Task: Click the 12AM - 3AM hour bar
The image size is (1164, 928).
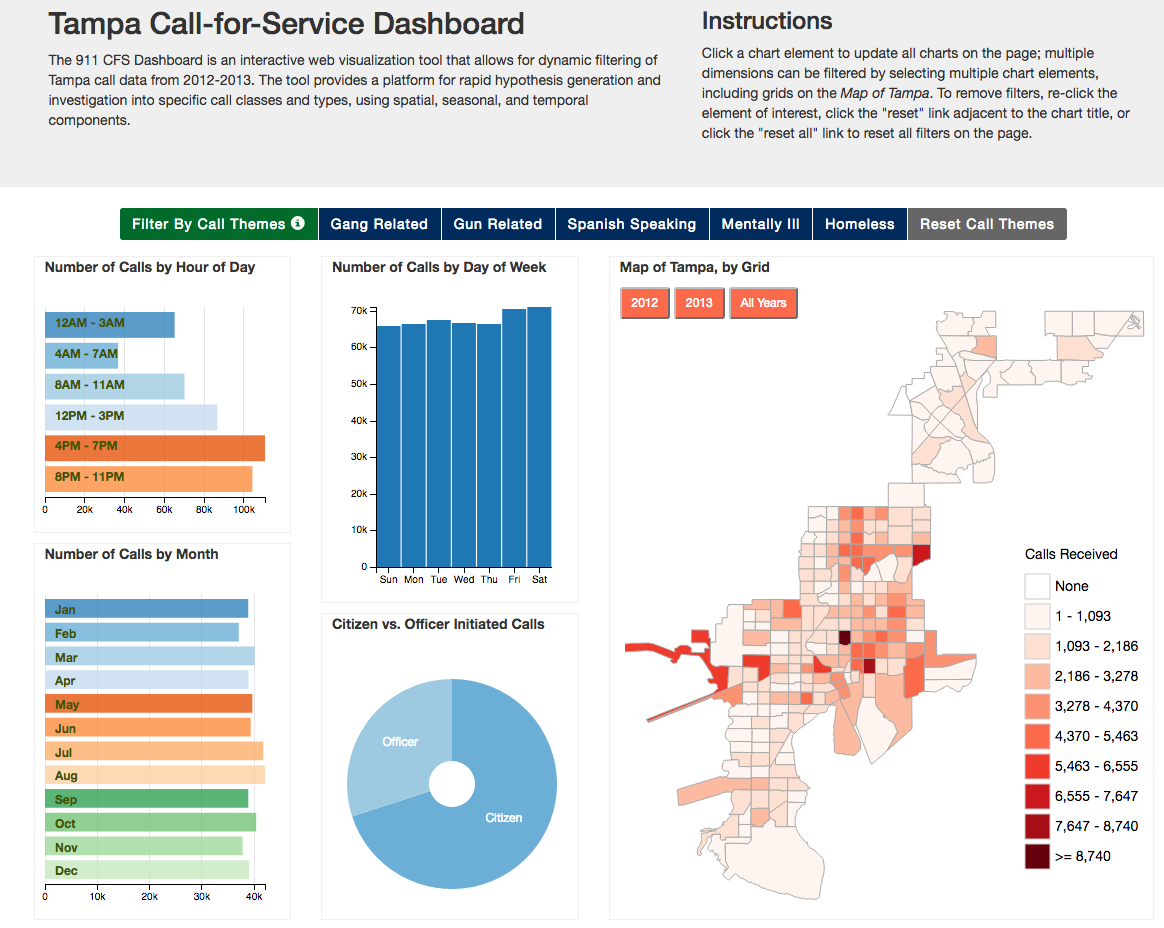Action: (x=110, y=324)
